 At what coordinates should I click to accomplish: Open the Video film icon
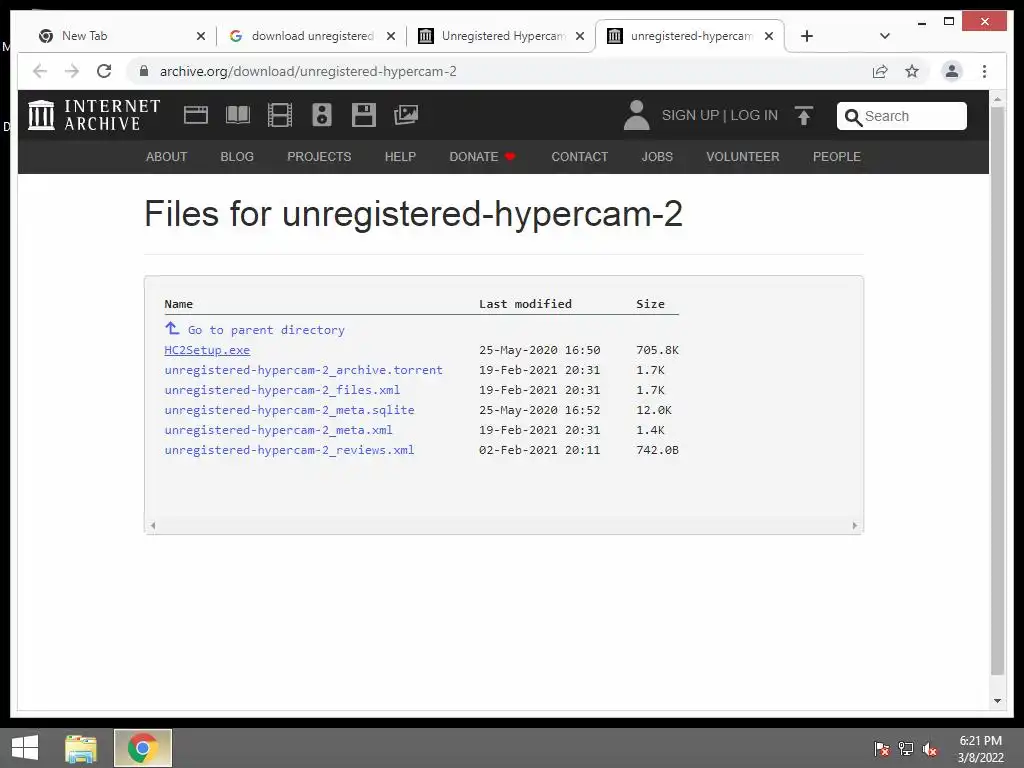click(280, 115)
